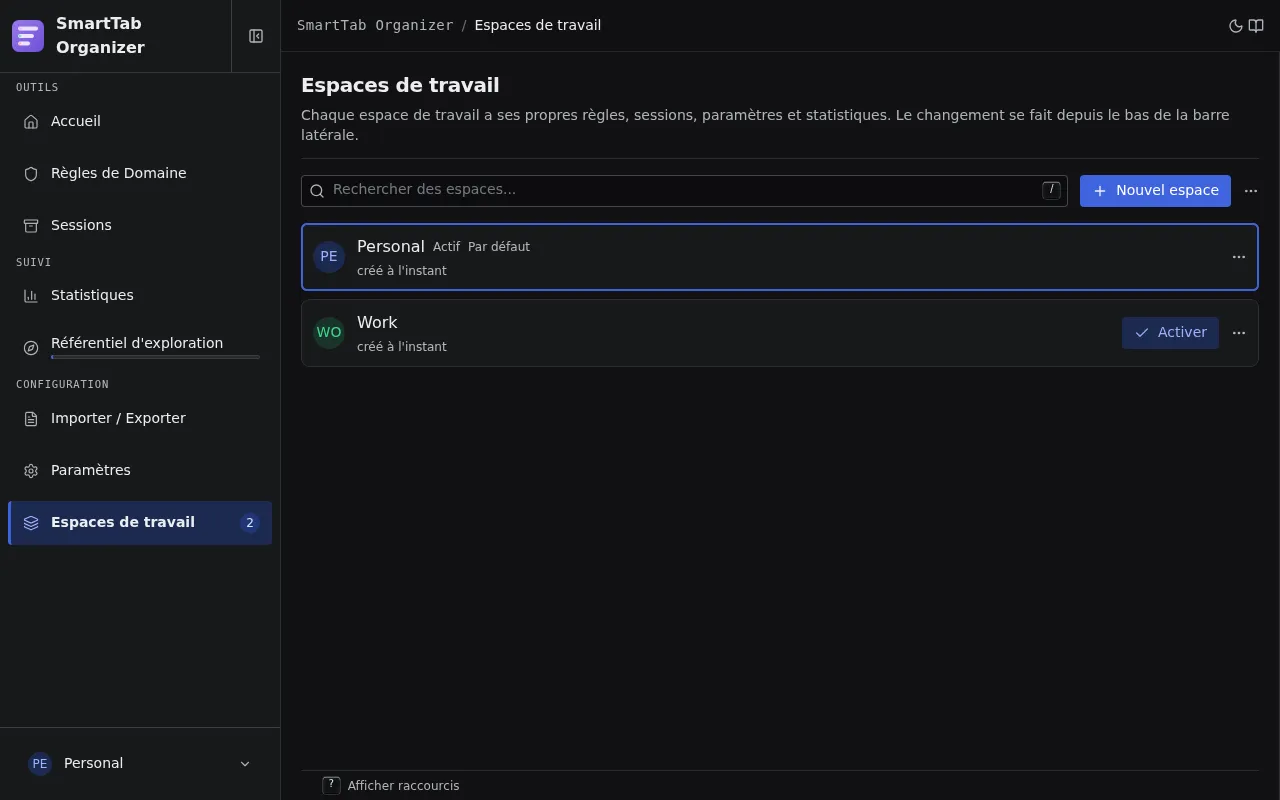Click the Espaces de travail layers icon
Image resolution: width=1280 pixels, height=800 pixels.
[x=31, y=522]
